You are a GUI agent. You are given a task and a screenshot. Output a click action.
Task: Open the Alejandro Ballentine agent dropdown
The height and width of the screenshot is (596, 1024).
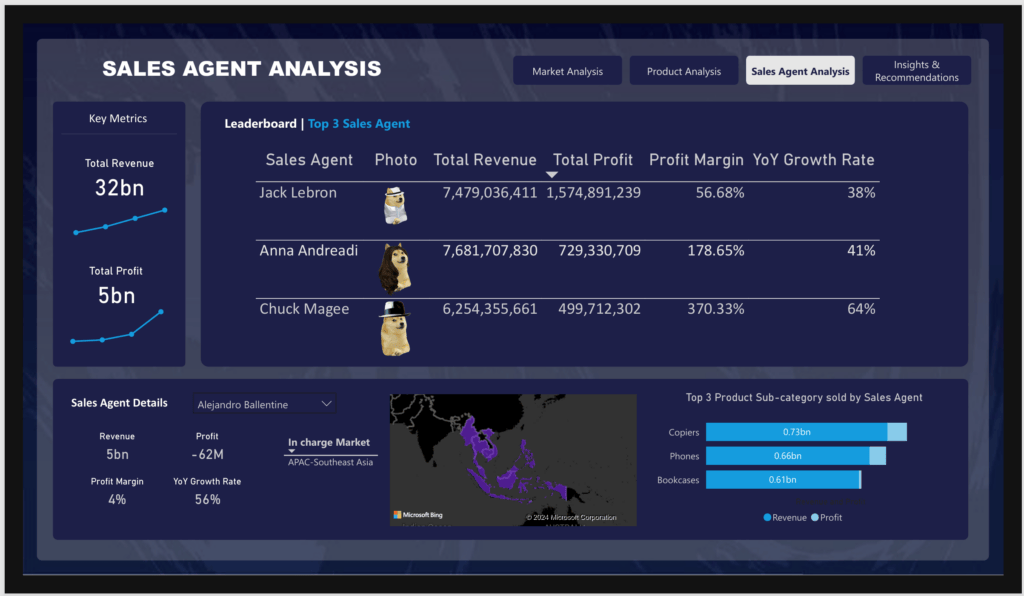tap(264, 404)
